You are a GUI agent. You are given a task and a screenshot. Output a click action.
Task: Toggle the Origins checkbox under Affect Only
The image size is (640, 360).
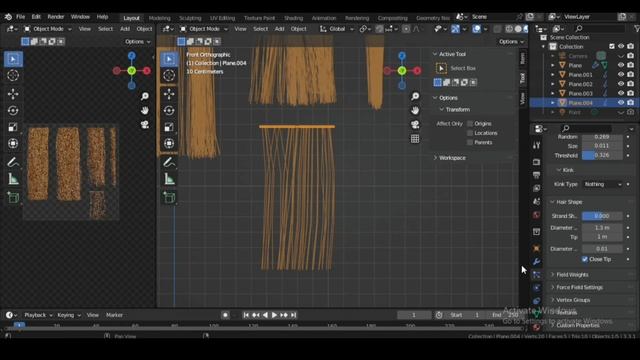pyautogui.click(x=470, y=124)
